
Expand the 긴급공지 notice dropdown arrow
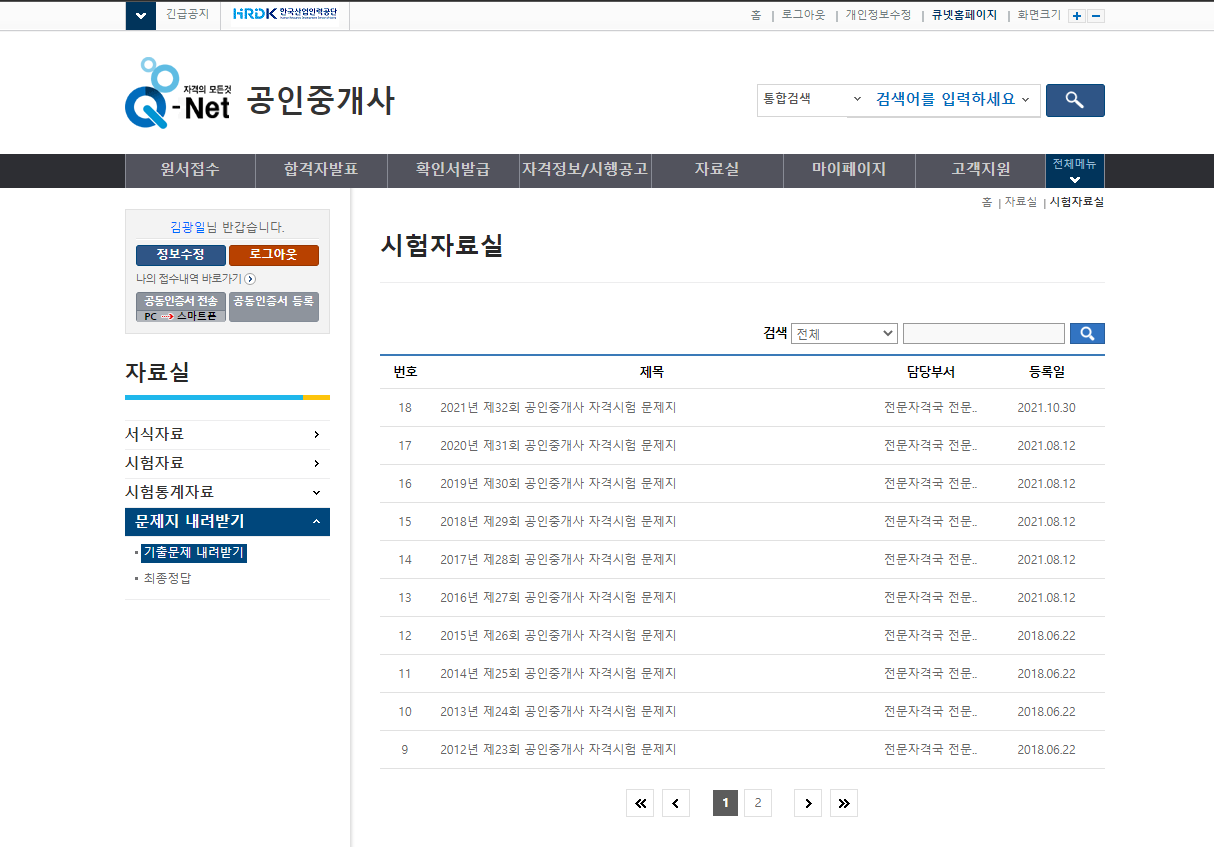click(140, 15)
